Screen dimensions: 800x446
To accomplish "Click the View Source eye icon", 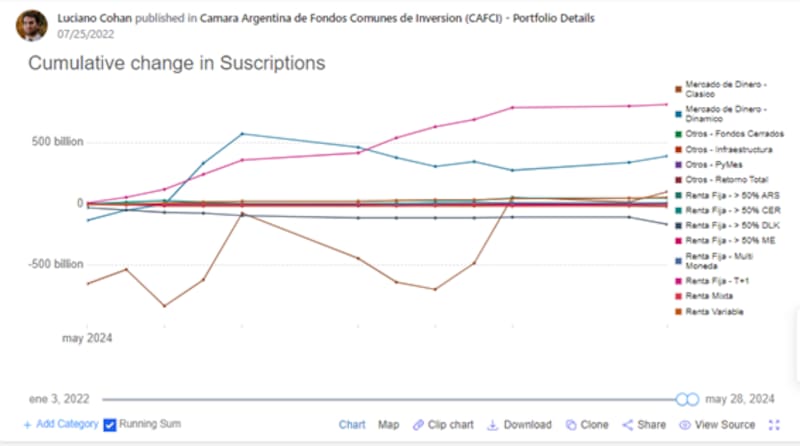I will point(685,425).
